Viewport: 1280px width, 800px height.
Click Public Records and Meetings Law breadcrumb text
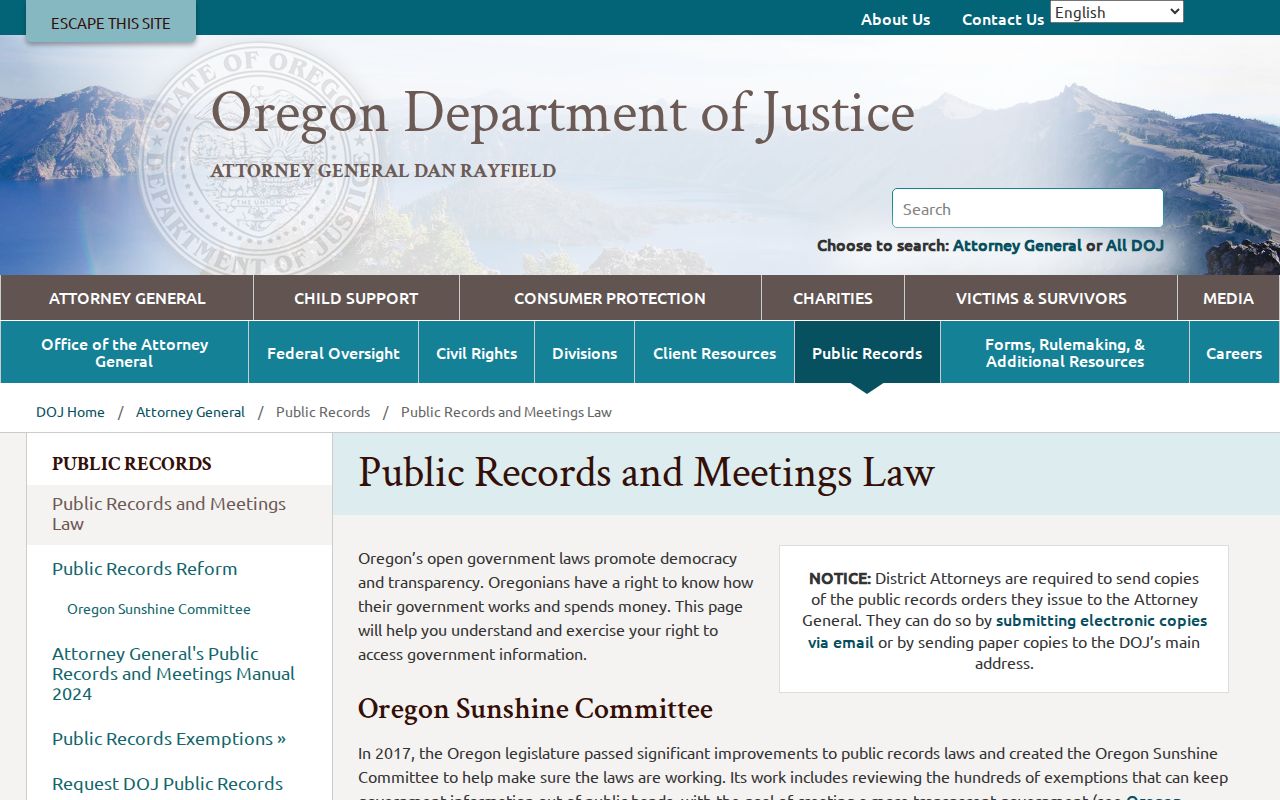tap(506, 412)
